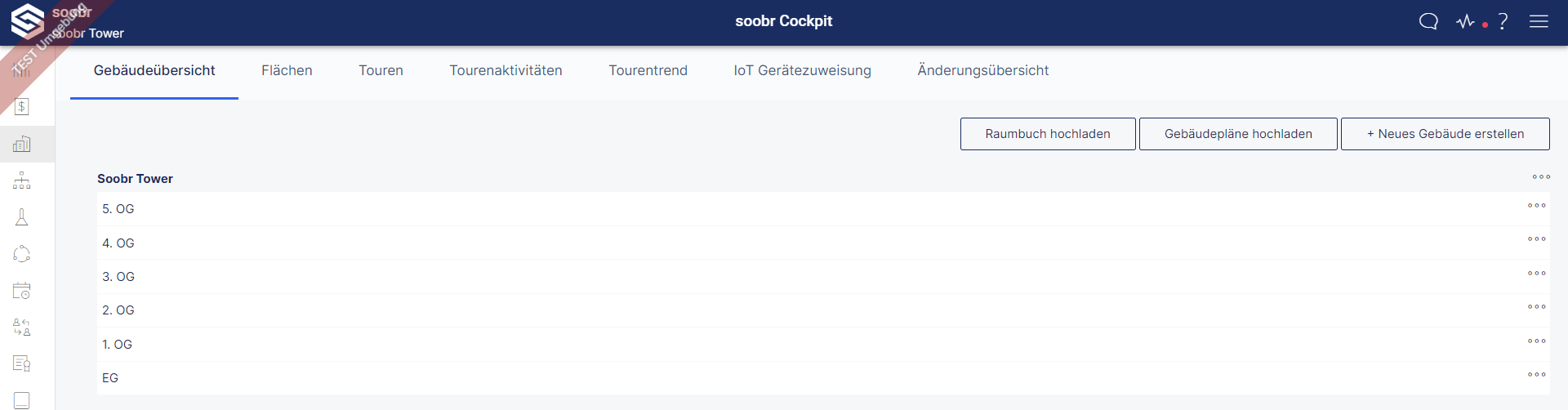Open the certificate document sidebar icon

tap(22, 363)
